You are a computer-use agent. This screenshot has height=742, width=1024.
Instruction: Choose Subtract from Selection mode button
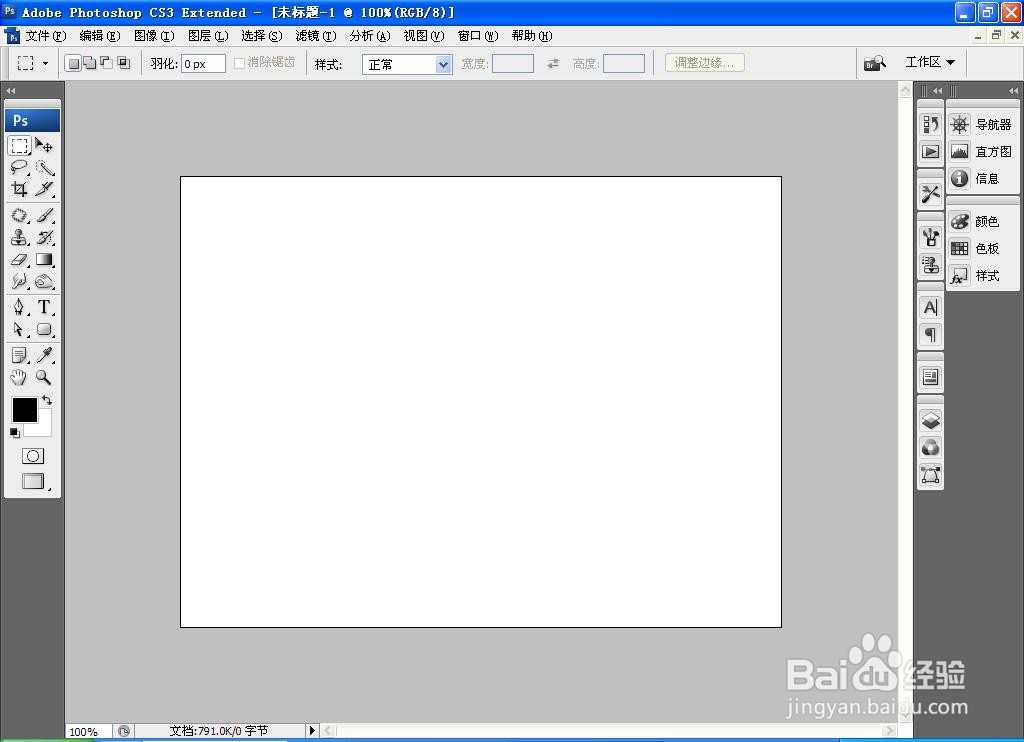[x=106, y=63]
